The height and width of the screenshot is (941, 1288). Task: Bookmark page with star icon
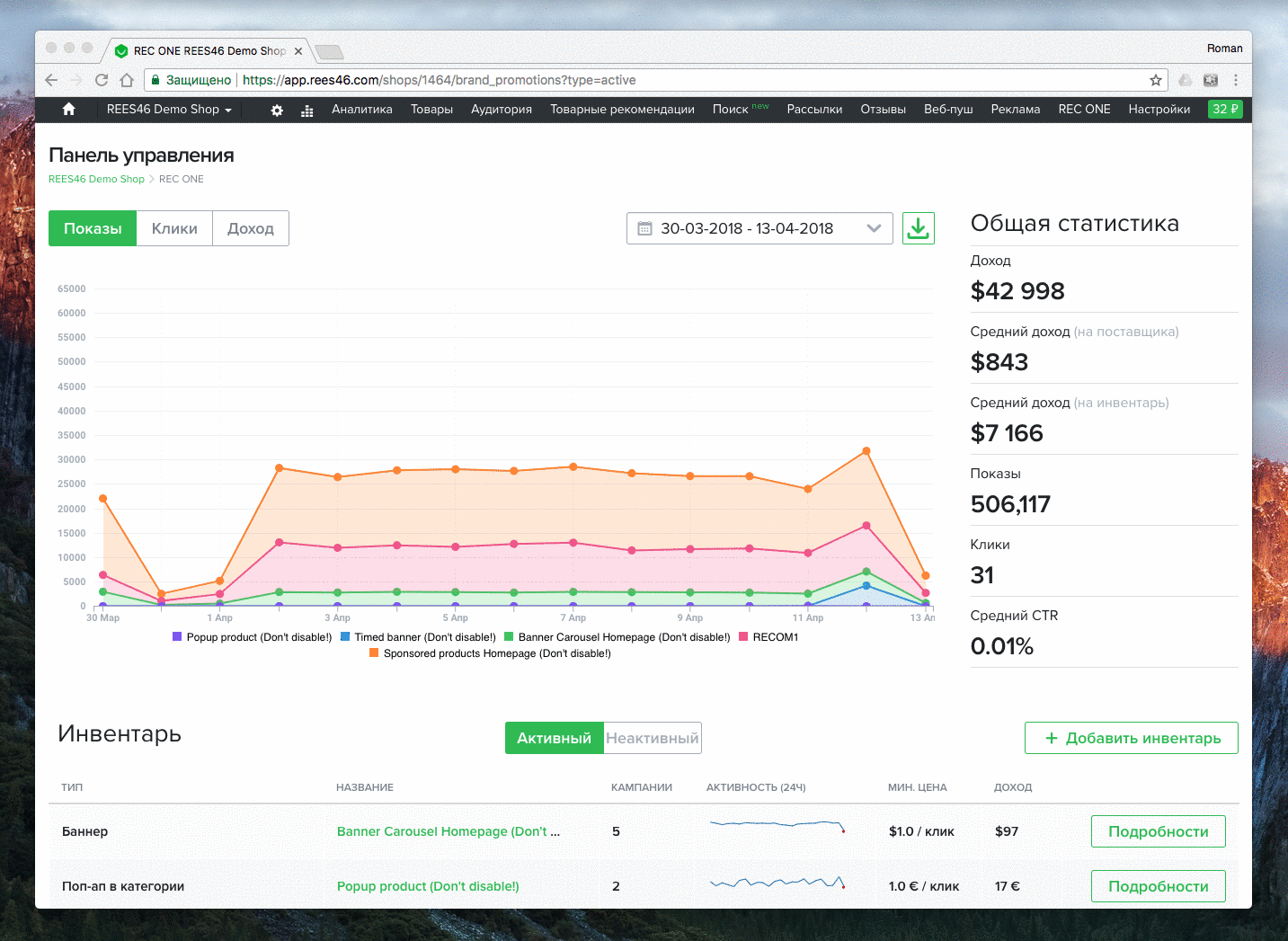(x=1156, y=80)
